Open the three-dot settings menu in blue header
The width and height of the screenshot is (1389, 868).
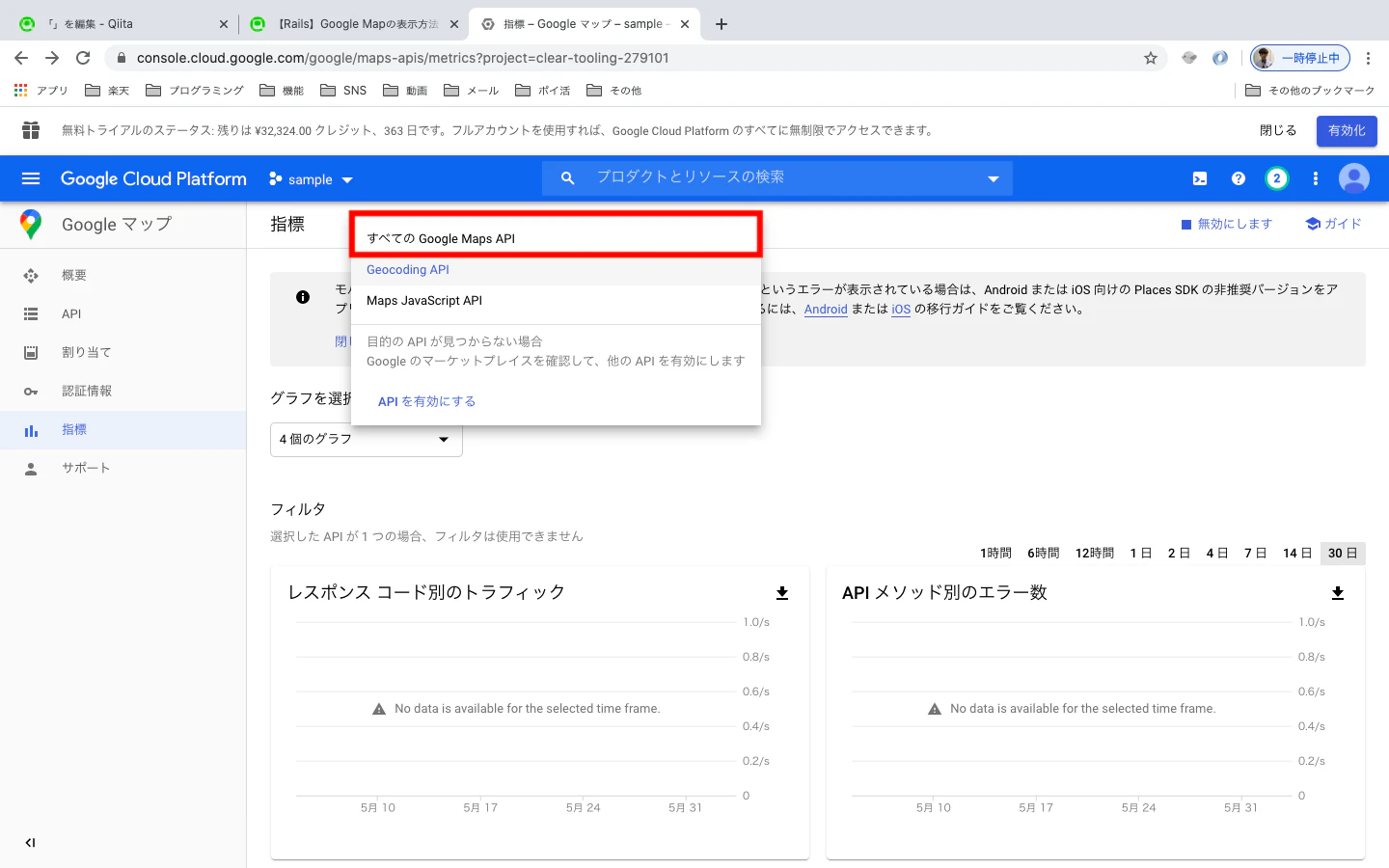[x=1316, y=178]
